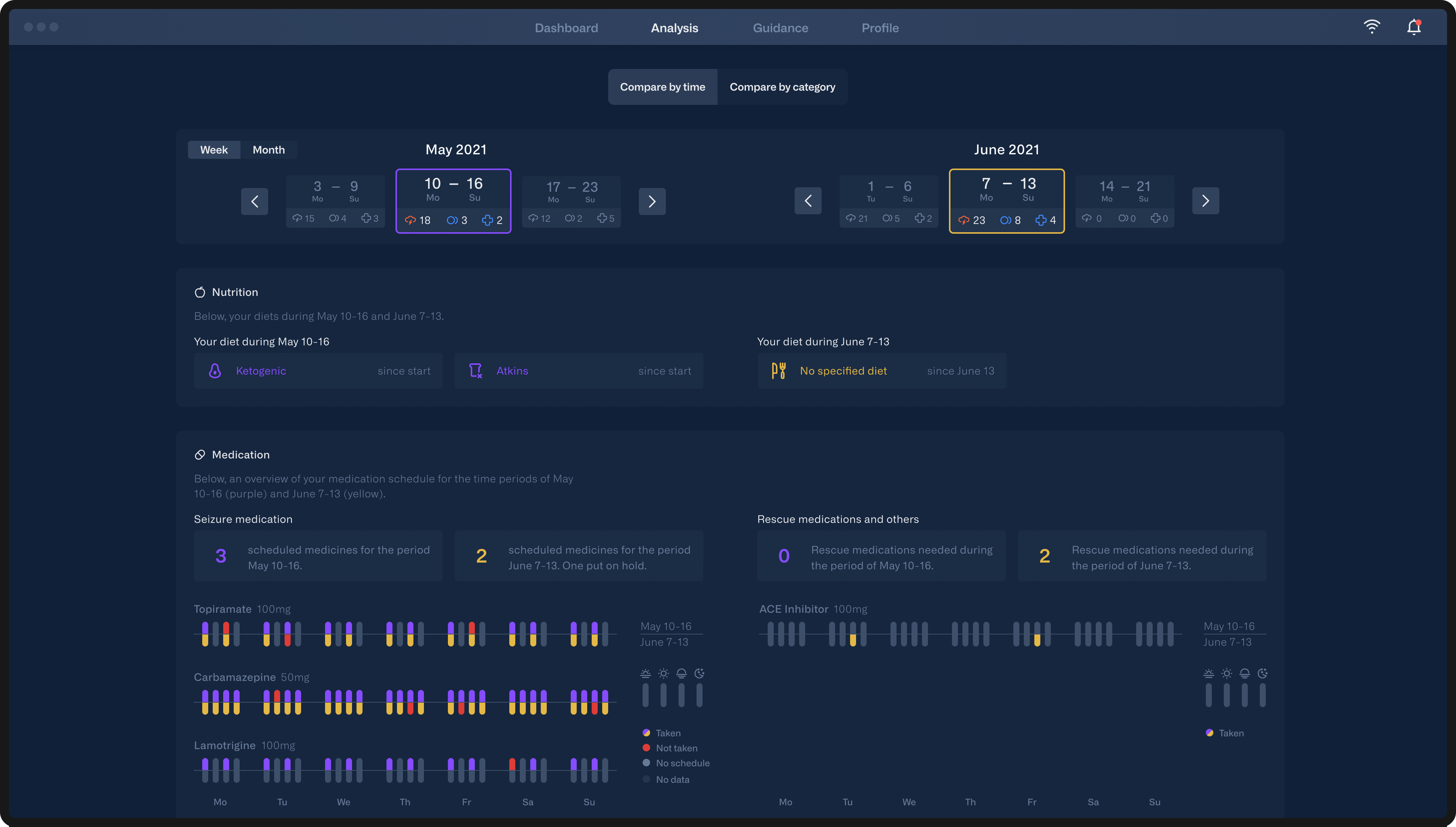Click the 0 rescue medications May 10-16 card
The width and height of the screenshot is (1456, 827).
pos(881,556)
